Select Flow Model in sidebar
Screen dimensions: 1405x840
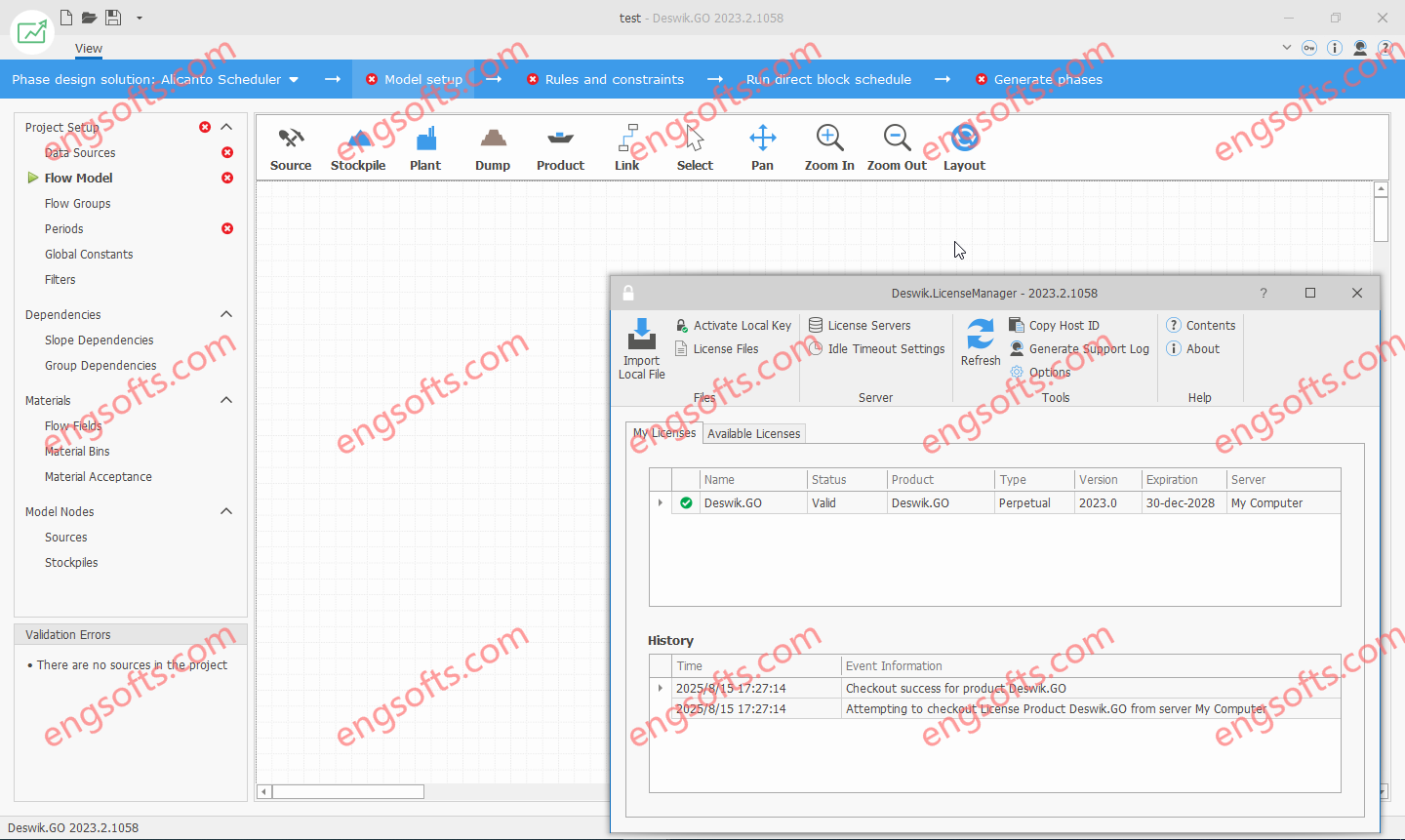pos(78,178)
